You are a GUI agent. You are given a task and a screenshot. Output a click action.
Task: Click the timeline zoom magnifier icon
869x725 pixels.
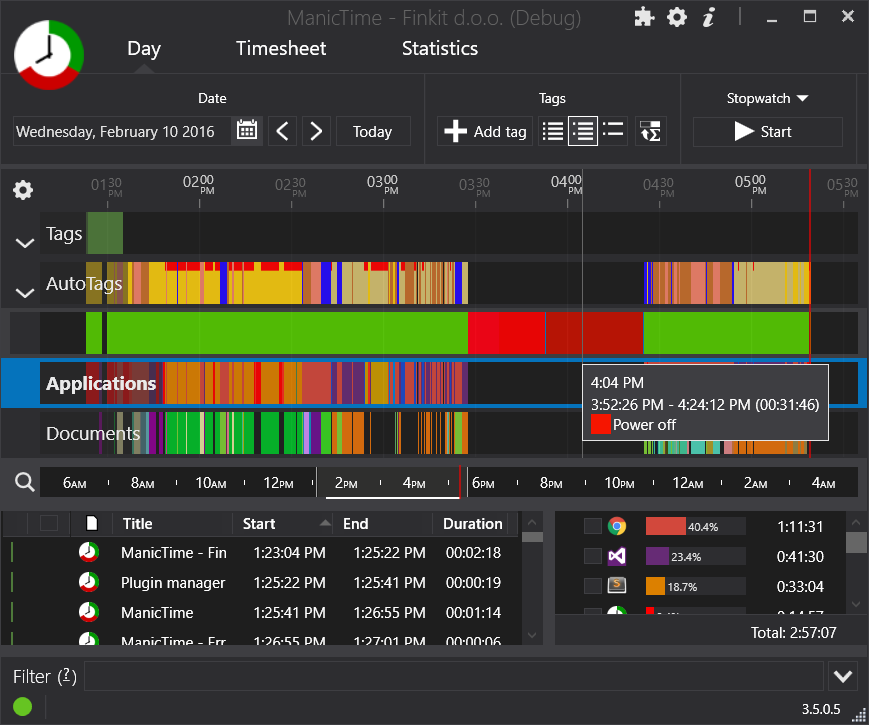click(x=24, y=482)
